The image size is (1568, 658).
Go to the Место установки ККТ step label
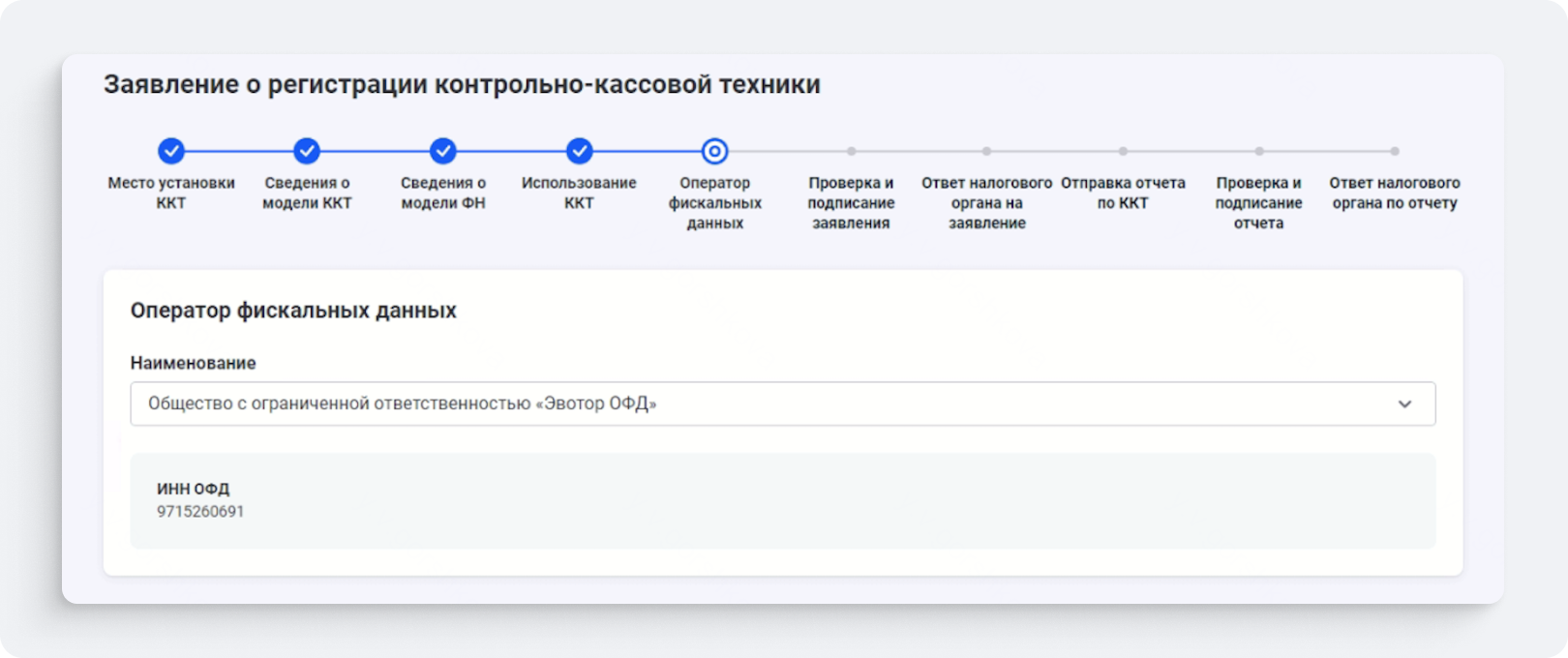point(171,193)
